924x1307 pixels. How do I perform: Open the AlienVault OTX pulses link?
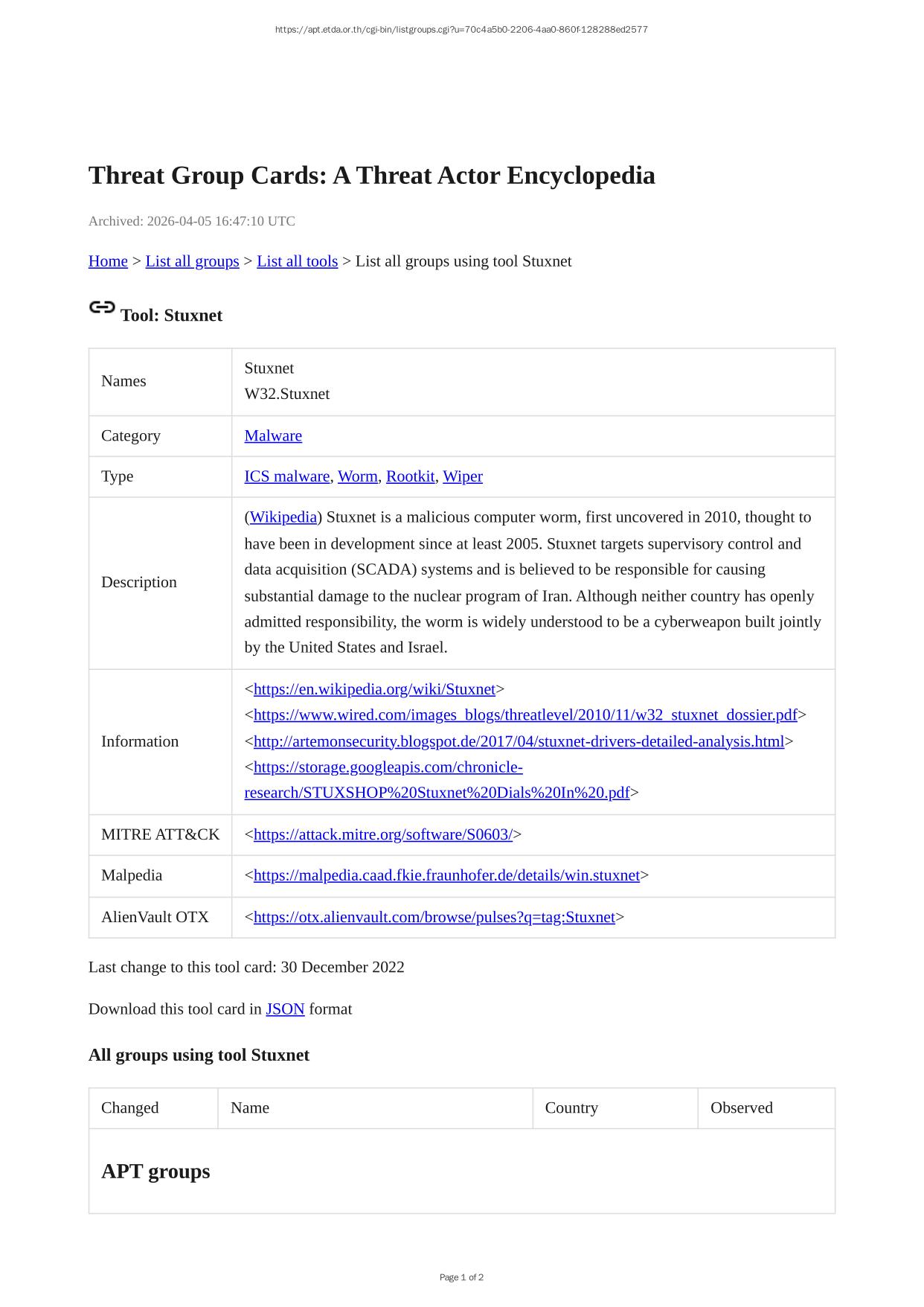coord(434,918)
